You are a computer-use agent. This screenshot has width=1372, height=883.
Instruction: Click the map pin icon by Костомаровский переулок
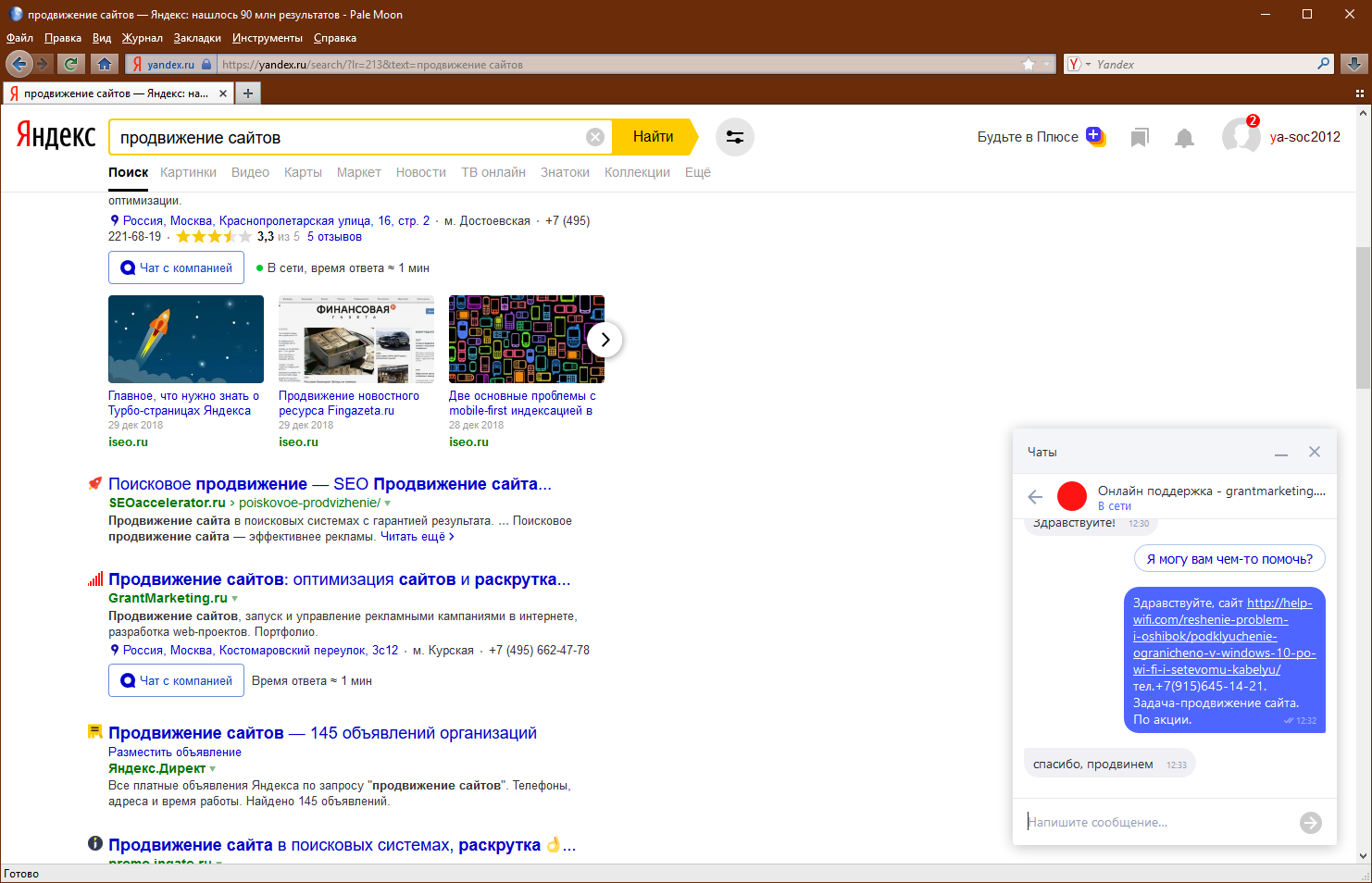[115, 650]
